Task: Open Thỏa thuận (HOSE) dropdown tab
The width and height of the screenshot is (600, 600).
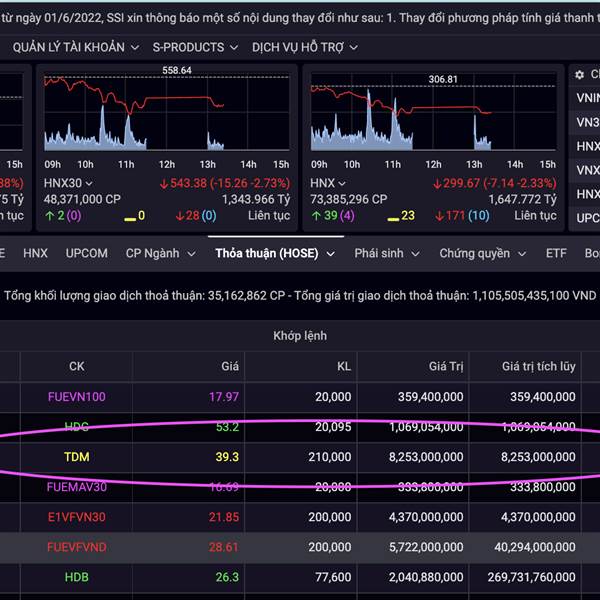Action: [275, 253]
